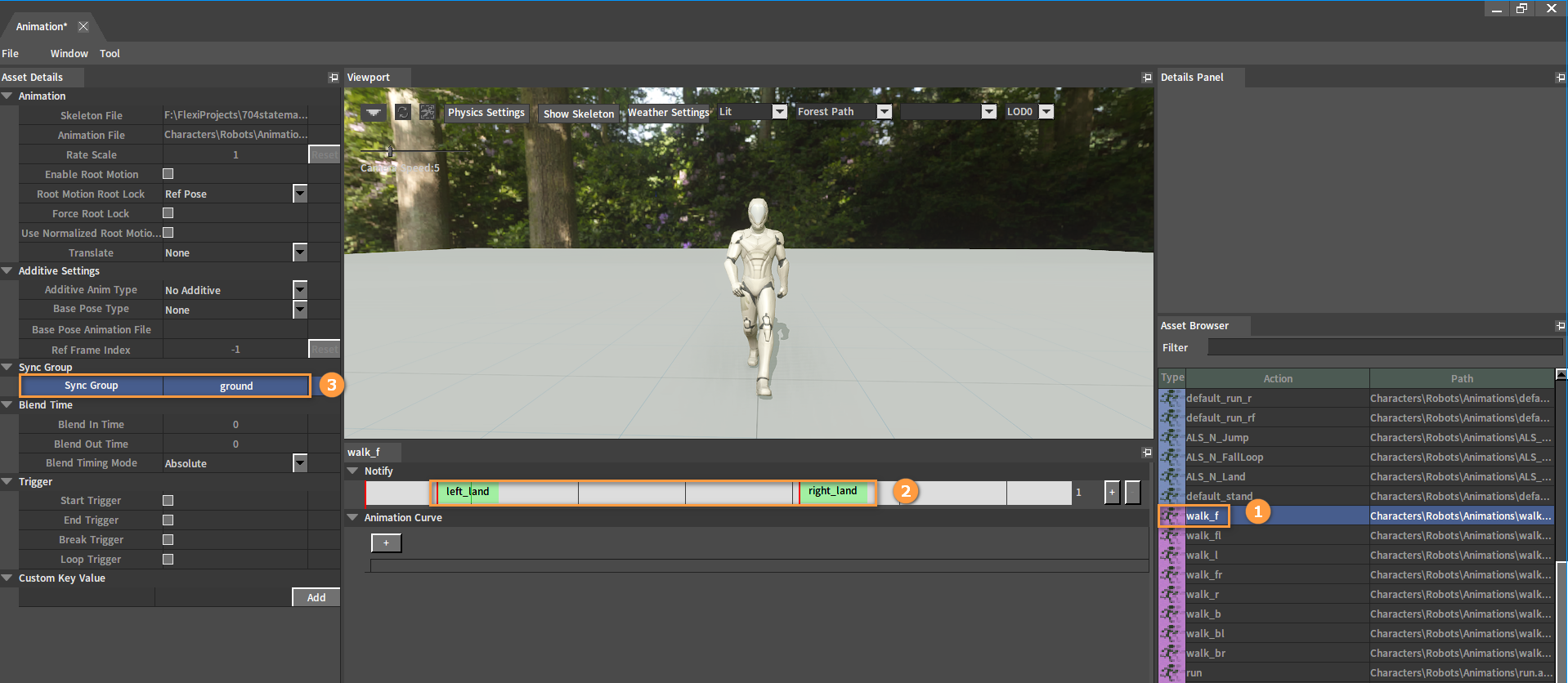Open the Lit view mode dropdown

point(780,112)
